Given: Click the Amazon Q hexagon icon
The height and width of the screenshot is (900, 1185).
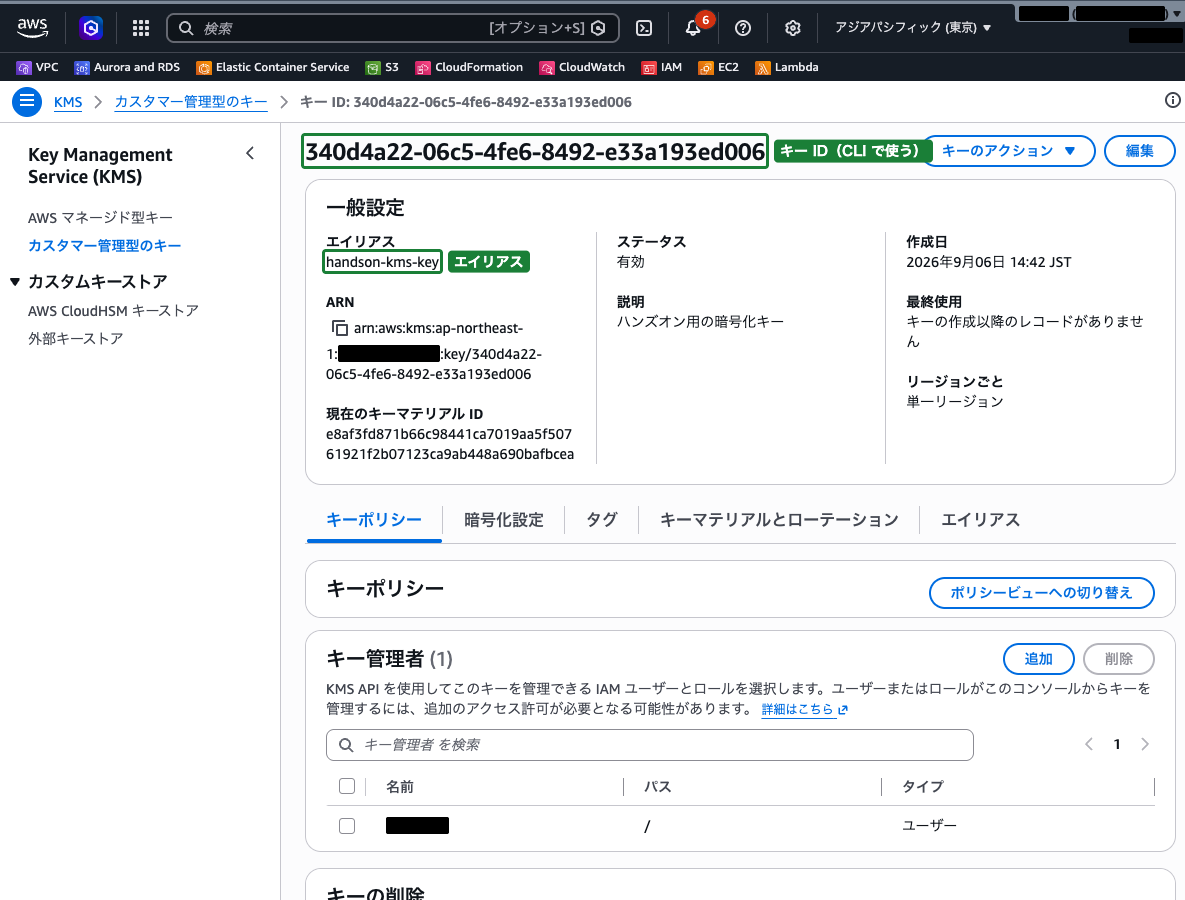Looking at the screenshot, I should [91, 28].
